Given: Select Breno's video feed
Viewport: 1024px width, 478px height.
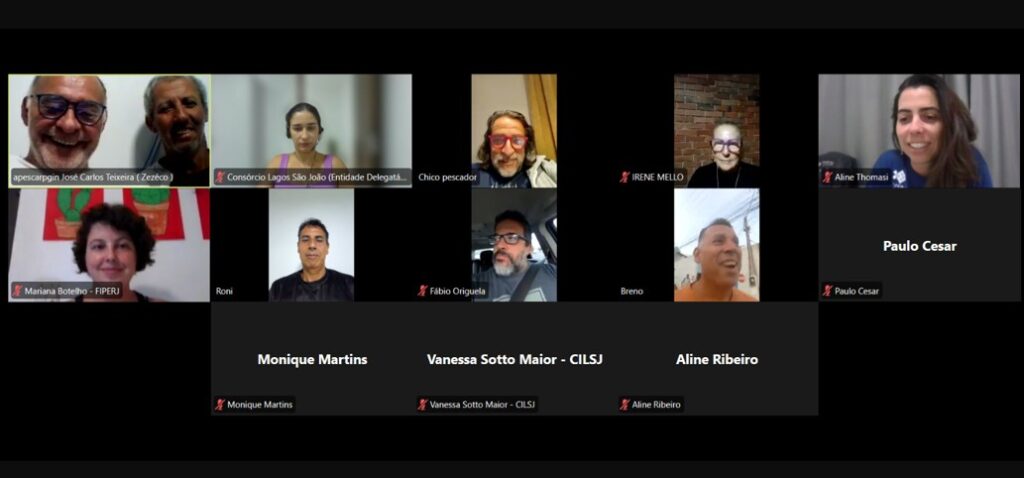Looking at the screenshot, I should click(716, 245).
